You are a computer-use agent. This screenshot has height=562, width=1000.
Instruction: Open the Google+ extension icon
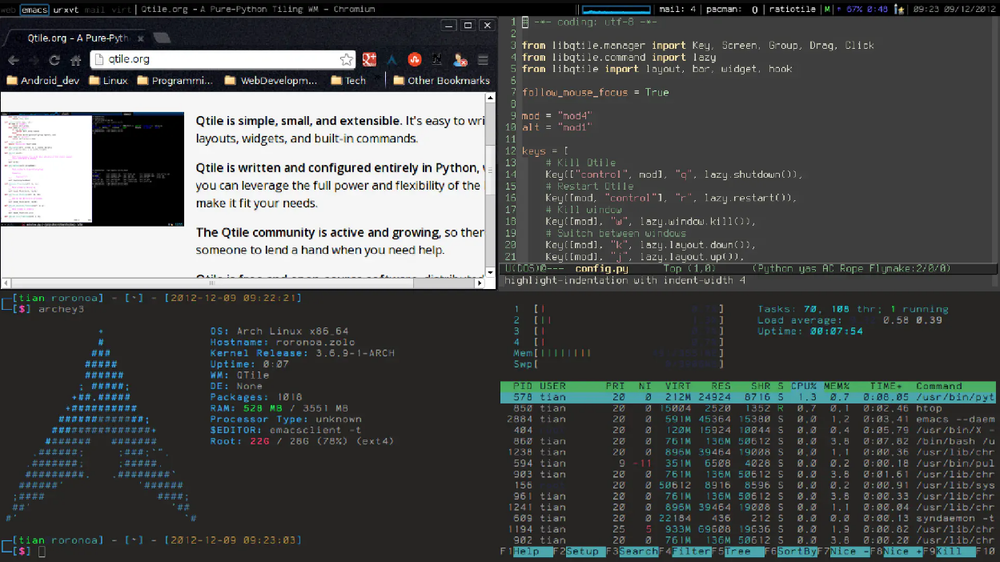[369, 59]
